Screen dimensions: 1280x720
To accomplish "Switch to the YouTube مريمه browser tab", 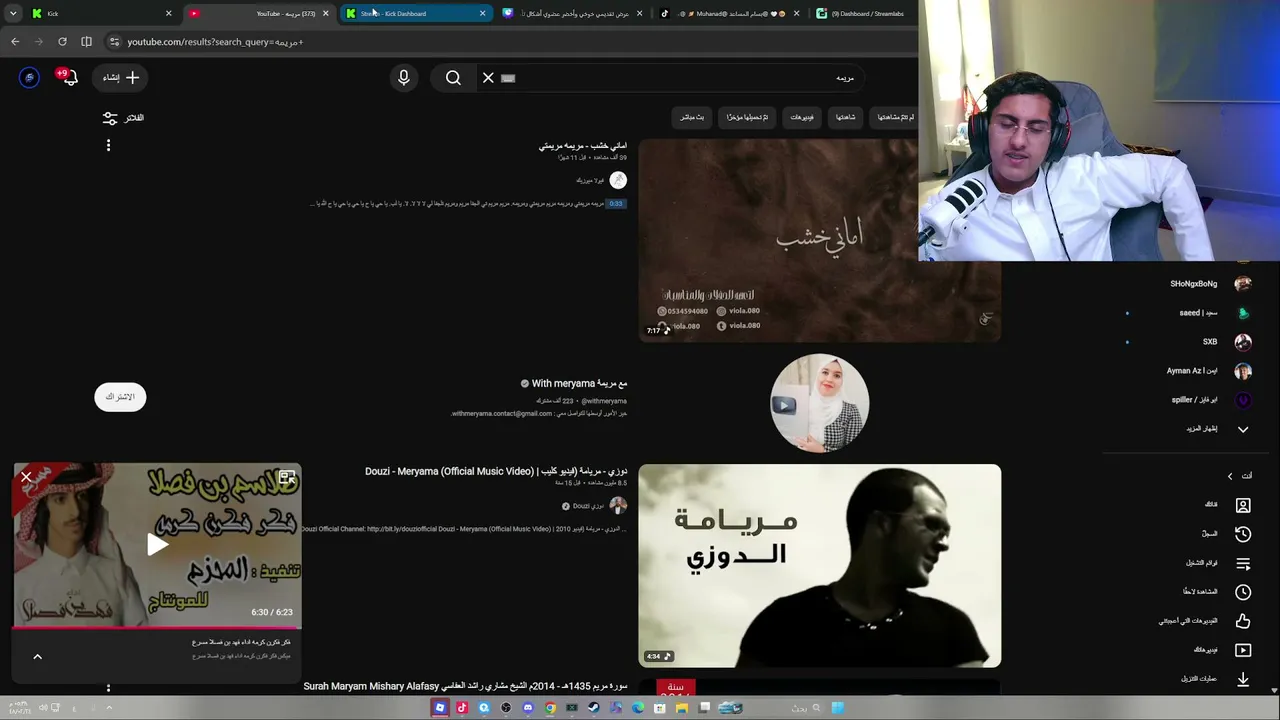I will 258,13.
